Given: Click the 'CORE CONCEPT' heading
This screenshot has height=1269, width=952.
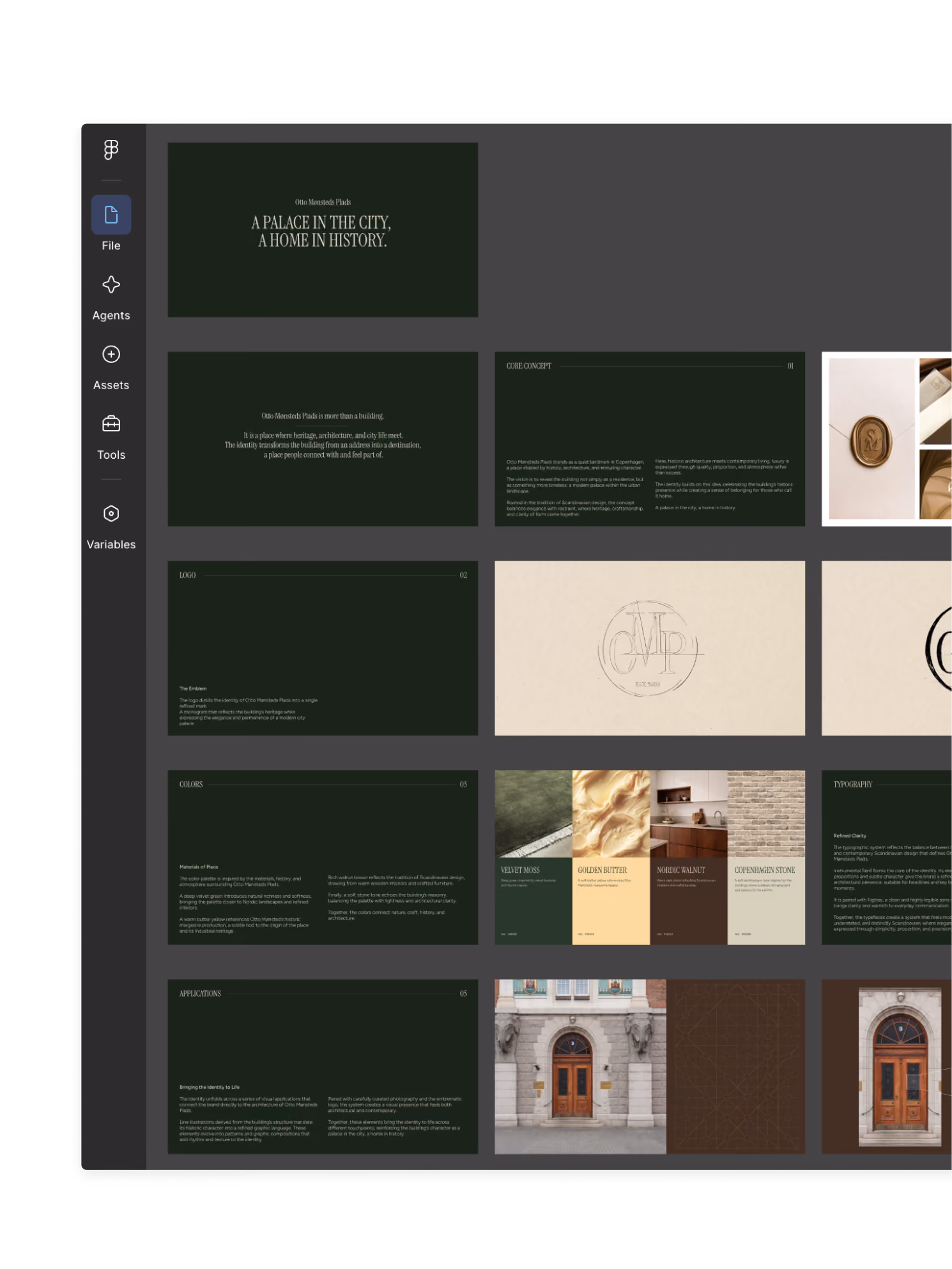Looking at the screenshot, I should pyautogui.click(x=528, y=366).
